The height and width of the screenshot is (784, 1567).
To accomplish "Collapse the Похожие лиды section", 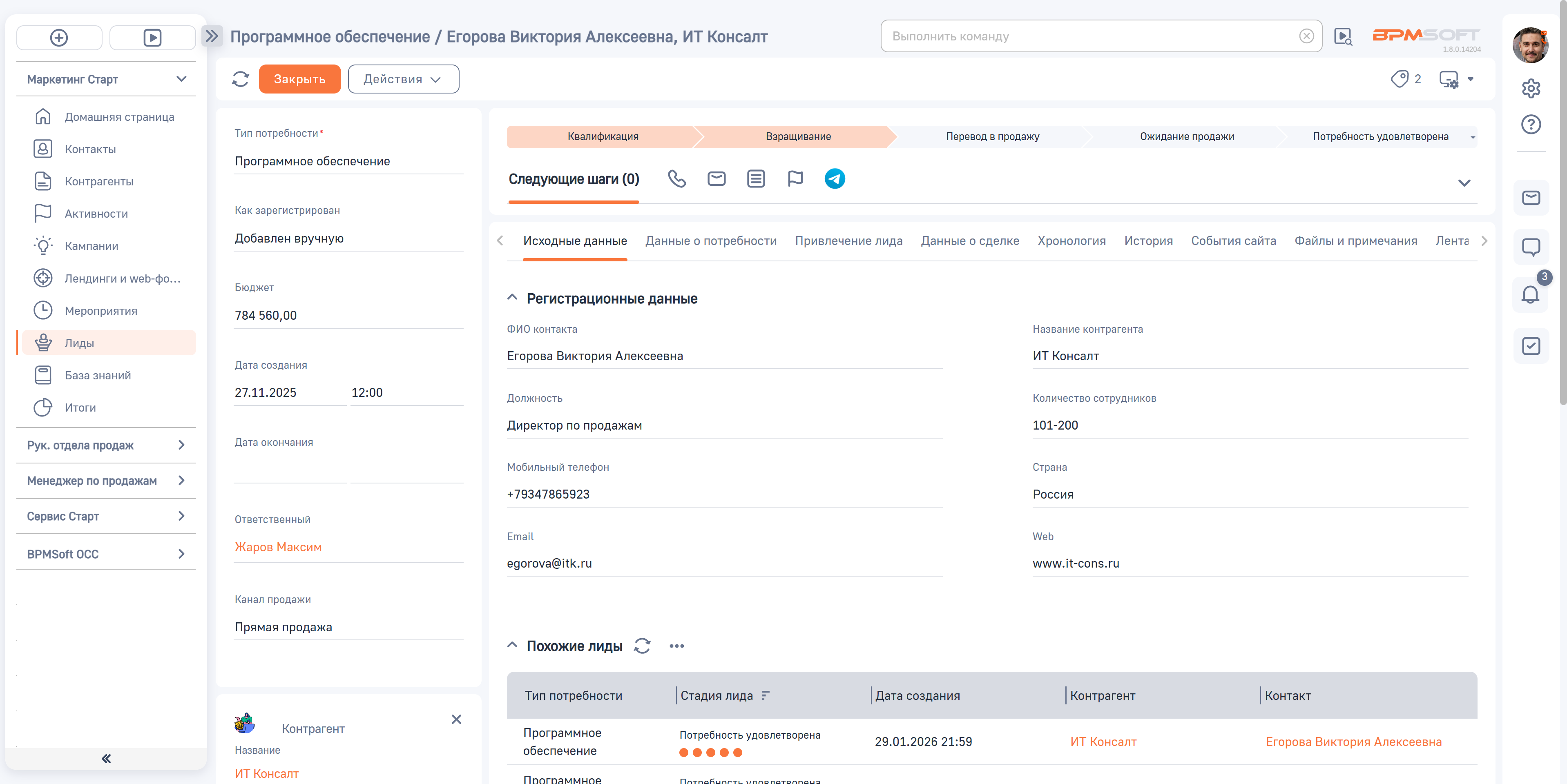I will [x=511, y=645].
